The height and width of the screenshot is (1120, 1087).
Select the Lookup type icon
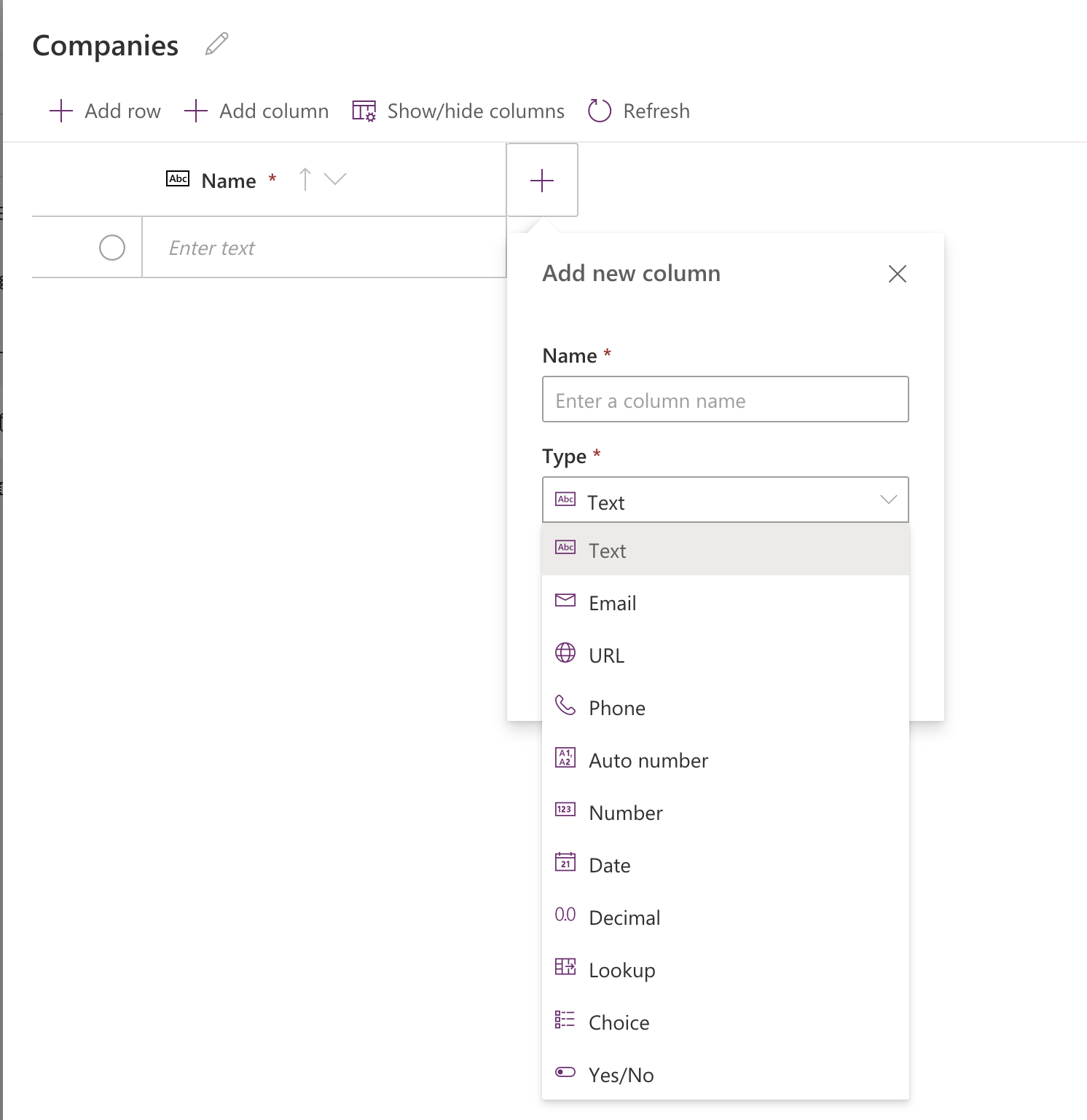pos(565,968)
